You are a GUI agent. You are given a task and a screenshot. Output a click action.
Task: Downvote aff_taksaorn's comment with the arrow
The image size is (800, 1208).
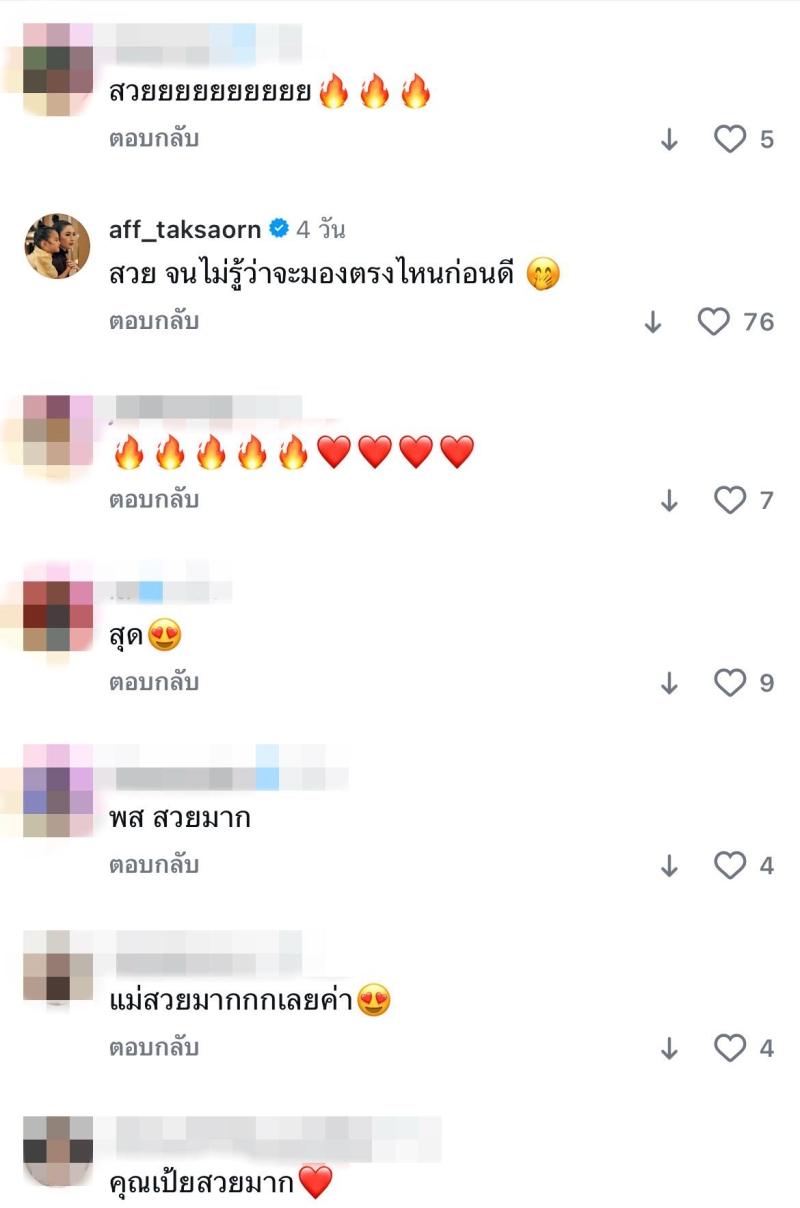point(653,322)
